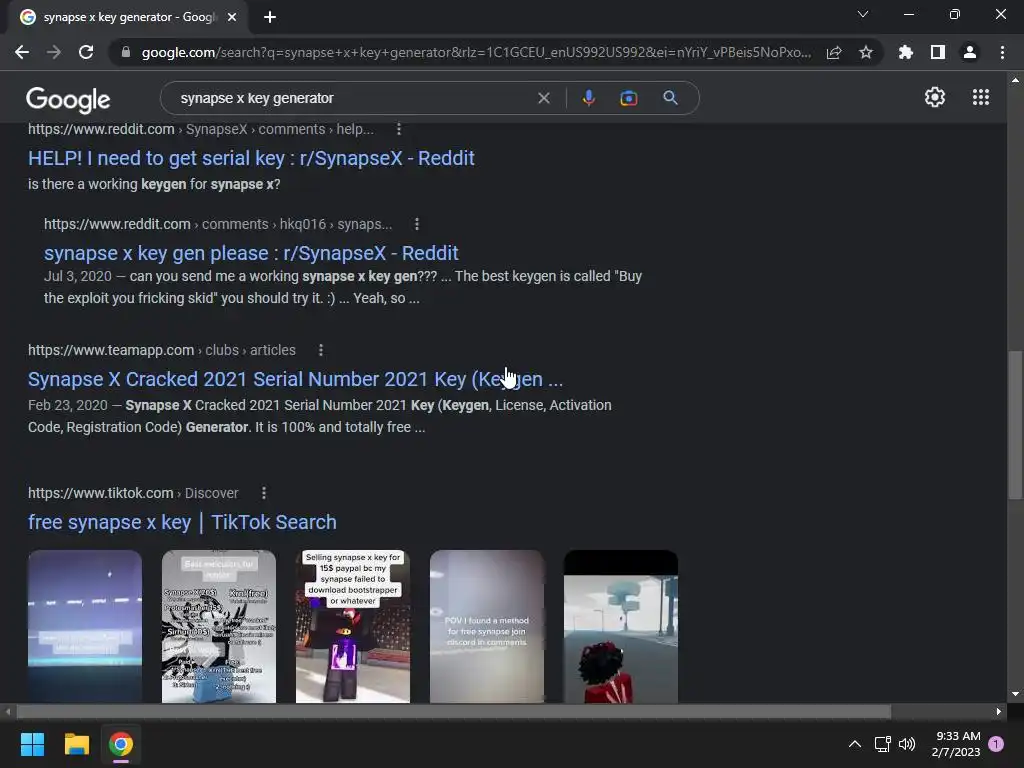The image size is (1024, 768).
Task: Click the Chrome address bar URL
Action: [476, 52]
